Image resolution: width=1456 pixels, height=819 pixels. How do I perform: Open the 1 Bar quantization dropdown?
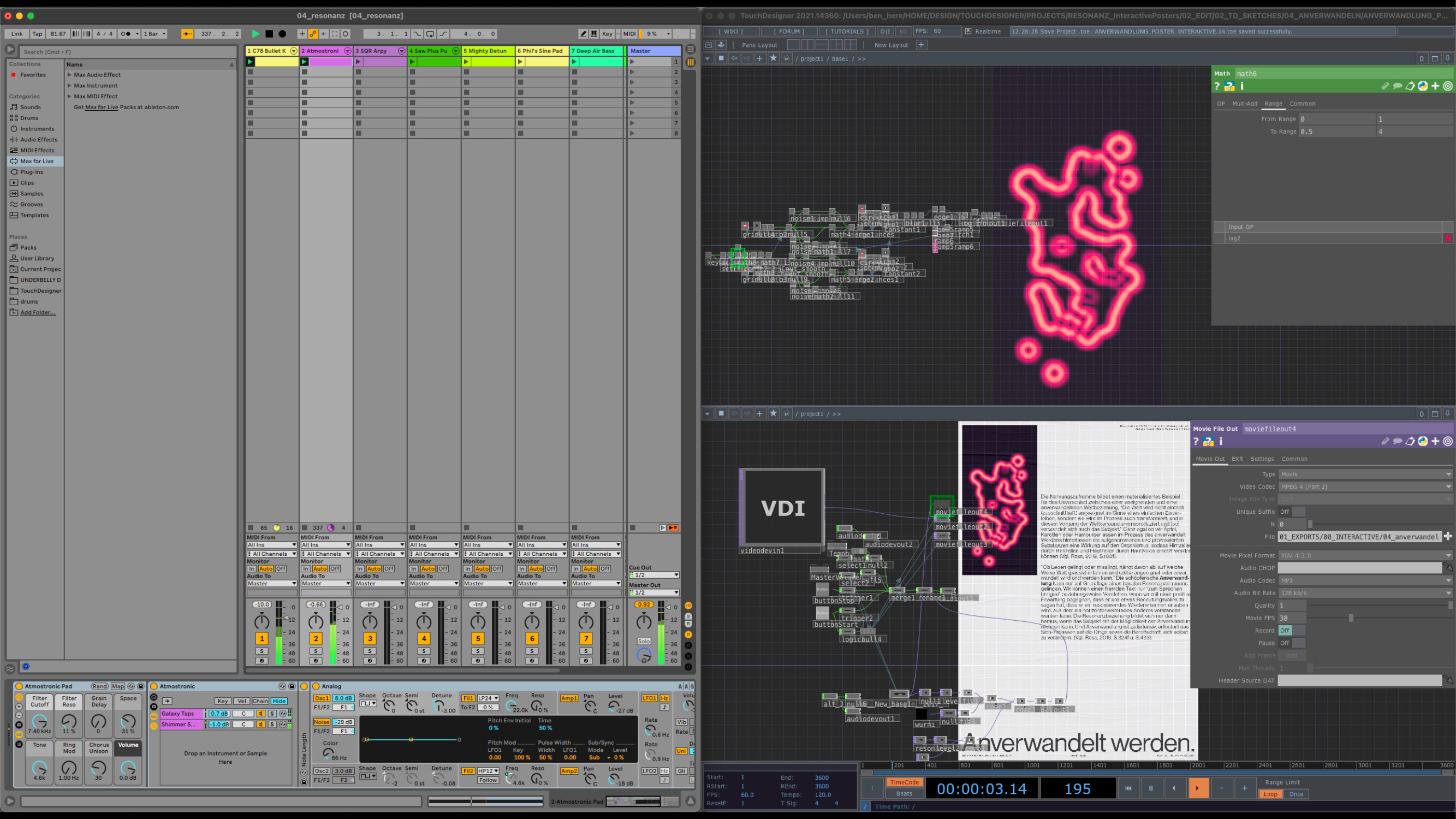tap(155, 34)
